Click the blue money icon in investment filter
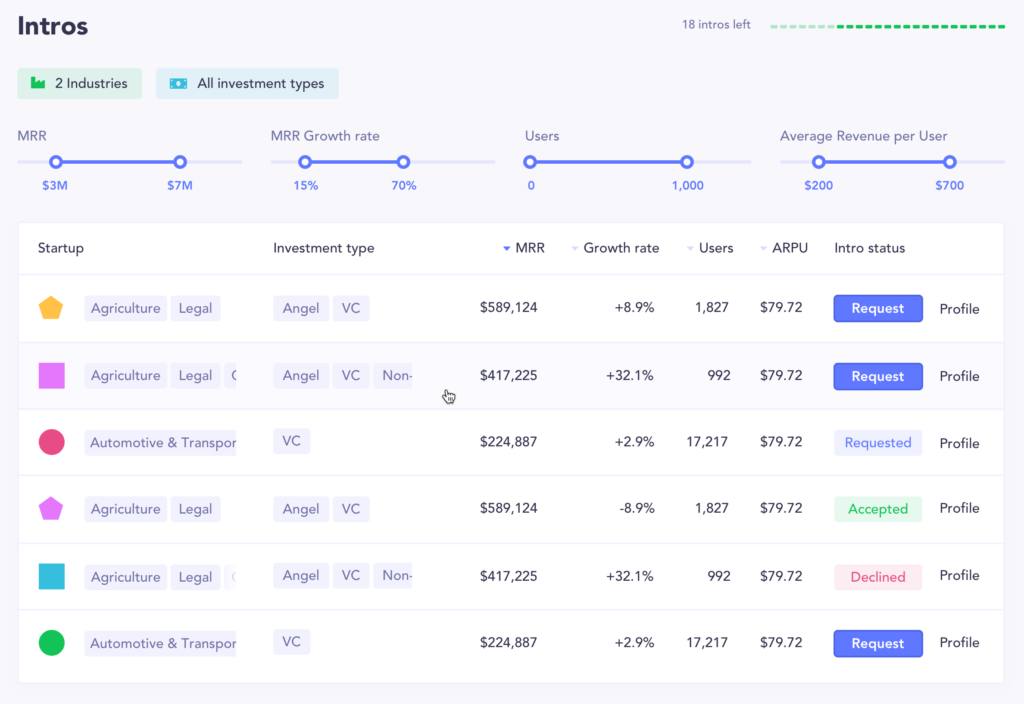The height and width of the screenshot is (704, 1024). coord(178,84)
